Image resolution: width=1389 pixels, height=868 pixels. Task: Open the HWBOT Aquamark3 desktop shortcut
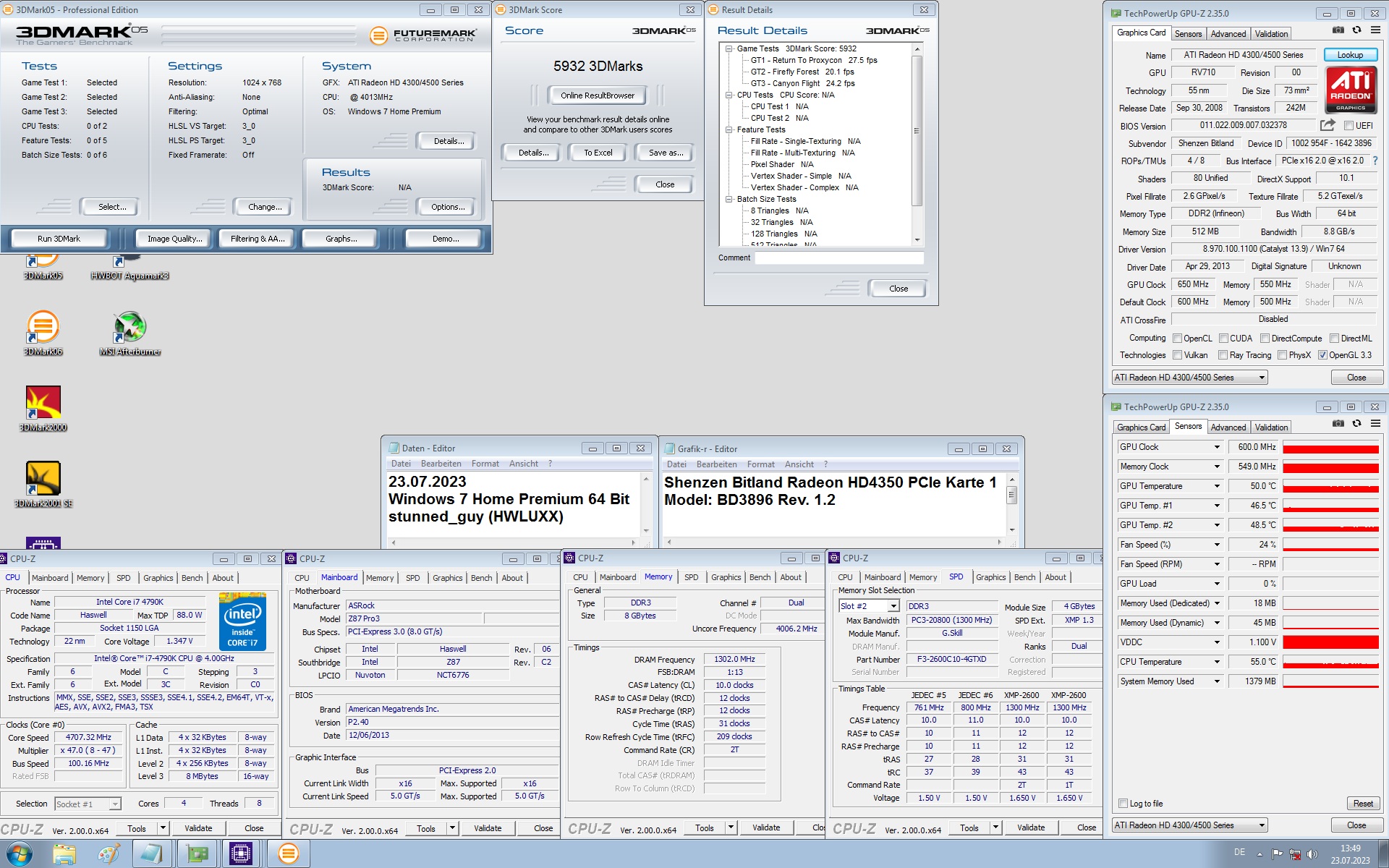click(x=129, y=266)
